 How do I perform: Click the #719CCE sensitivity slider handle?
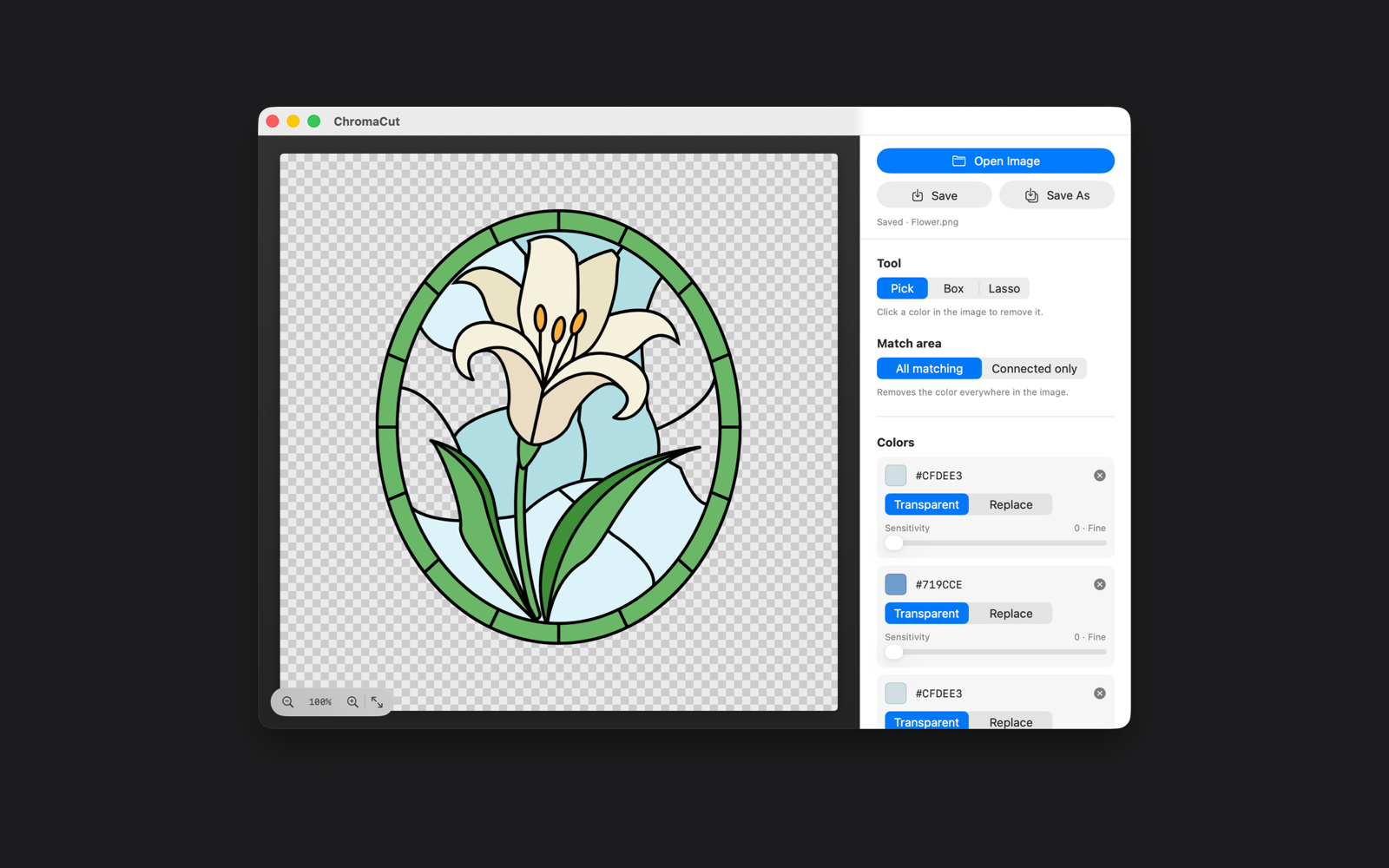pos(894,652)
